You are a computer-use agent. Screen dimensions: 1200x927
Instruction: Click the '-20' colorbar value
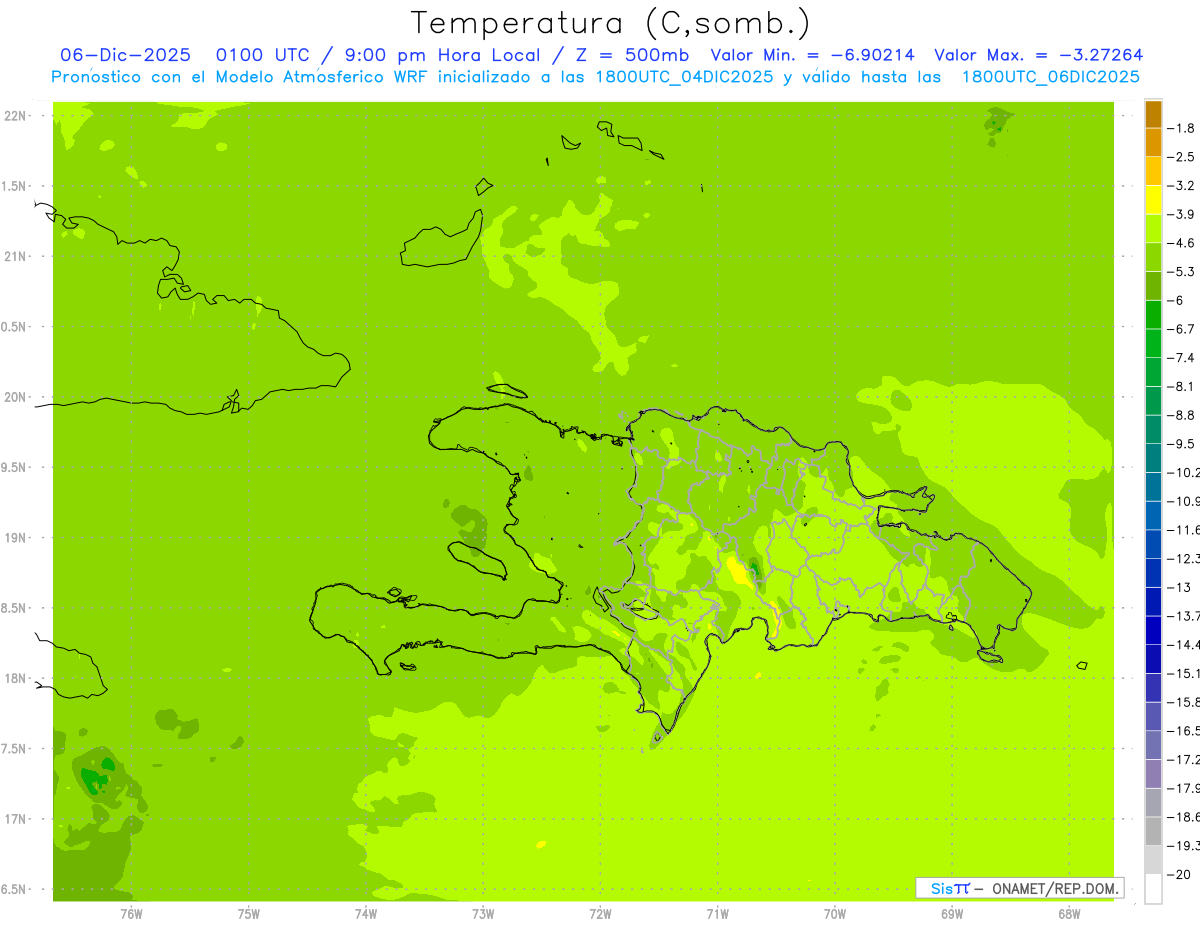(x=1180, y=875)
